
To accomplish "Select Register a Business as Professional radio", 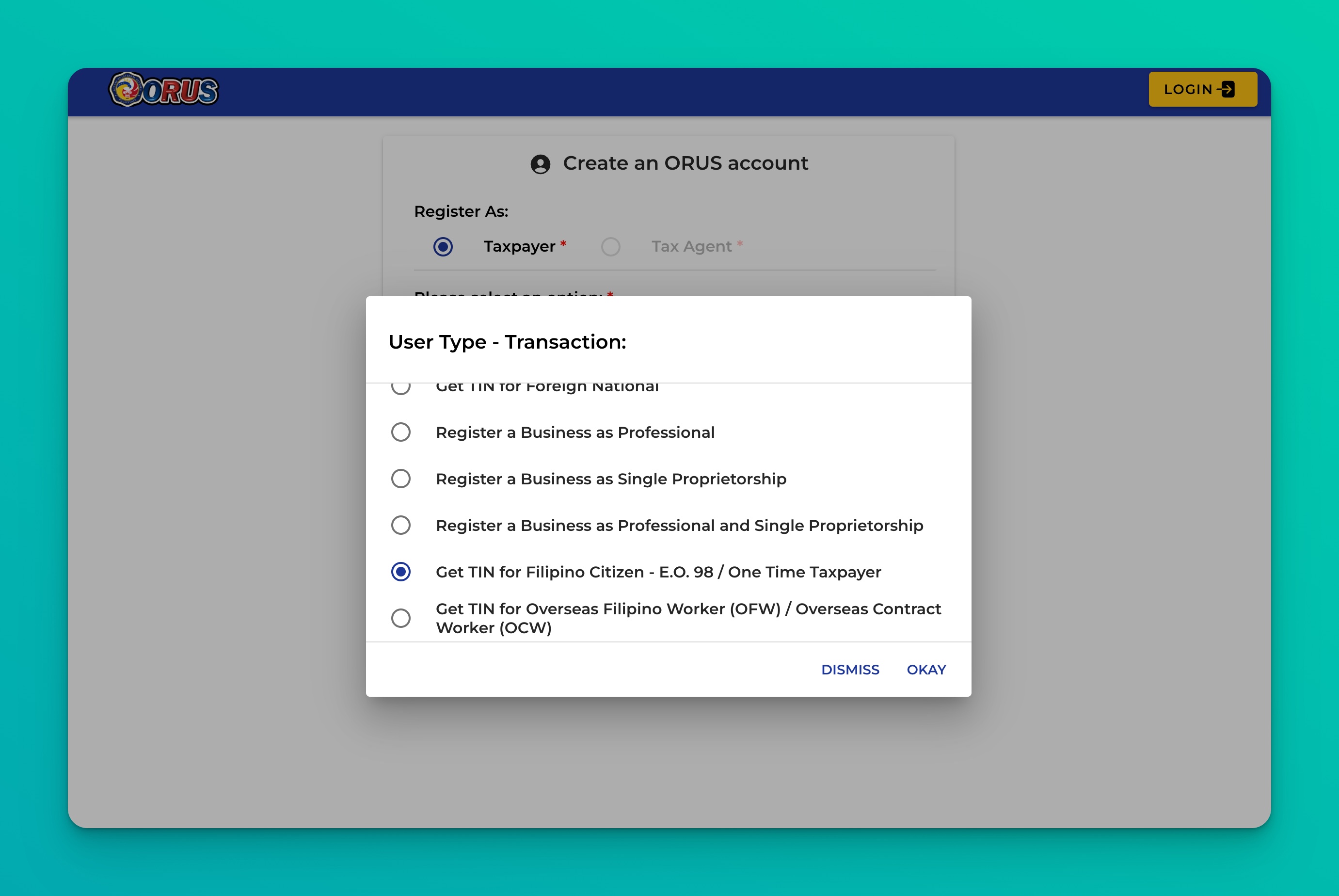I will 400,432.
